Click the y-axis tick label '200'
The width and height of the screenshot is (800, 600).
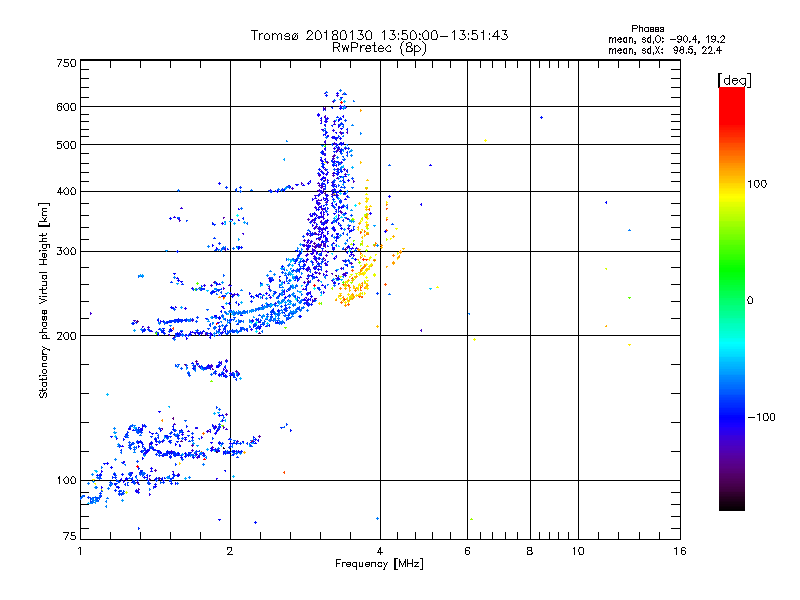point(66,336)
